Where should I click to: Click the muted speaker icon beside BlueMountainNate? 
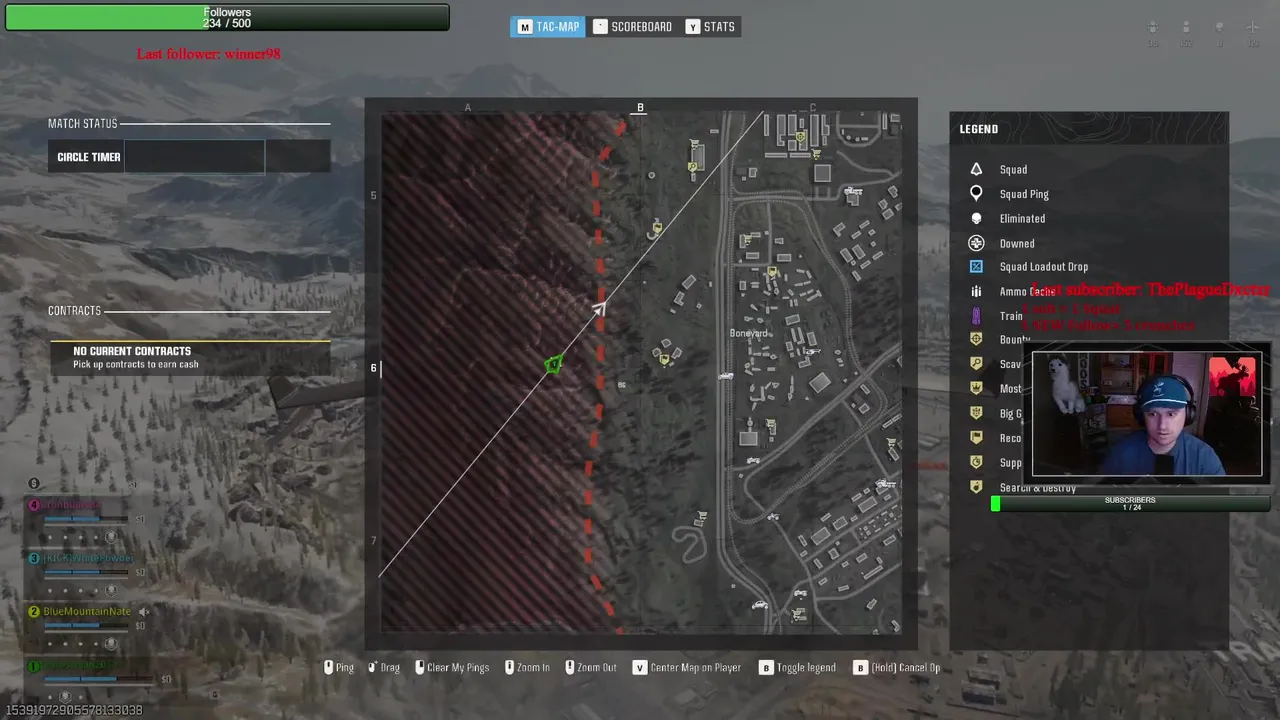[144, 612]
